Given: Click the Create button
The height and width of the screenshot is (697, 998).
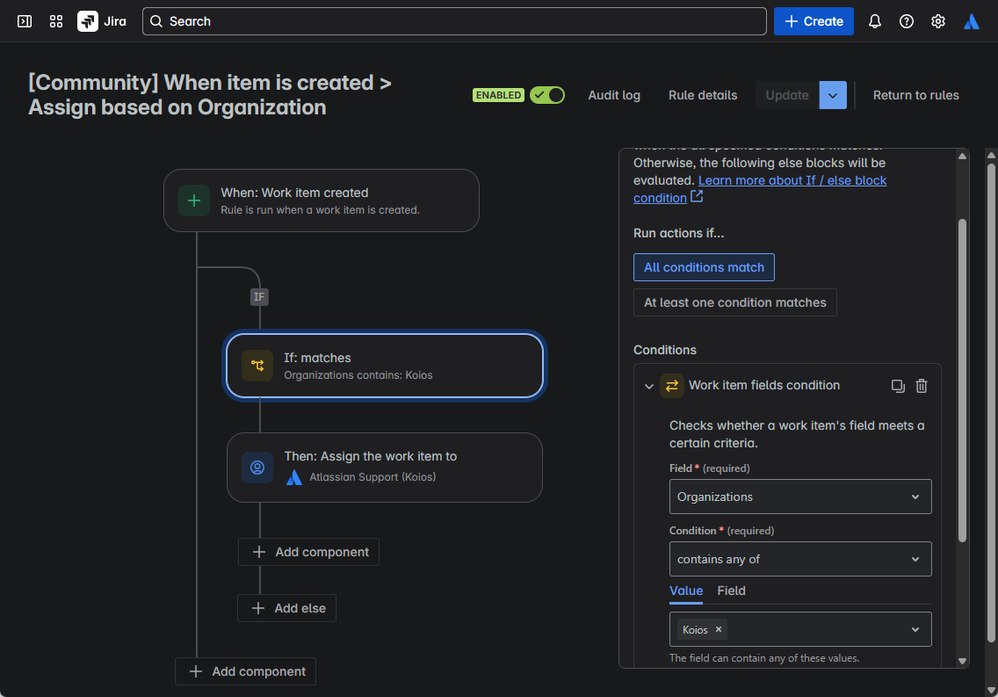Looking at the screenshot, I should pos(813,22).
